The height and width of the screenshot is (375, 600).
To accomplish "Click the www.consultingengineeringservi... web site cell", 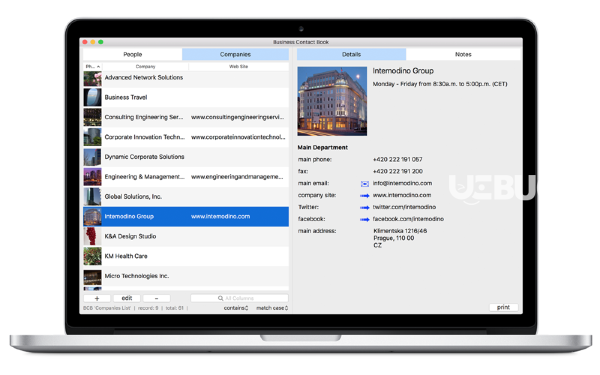I will click(x=238, y=117).
